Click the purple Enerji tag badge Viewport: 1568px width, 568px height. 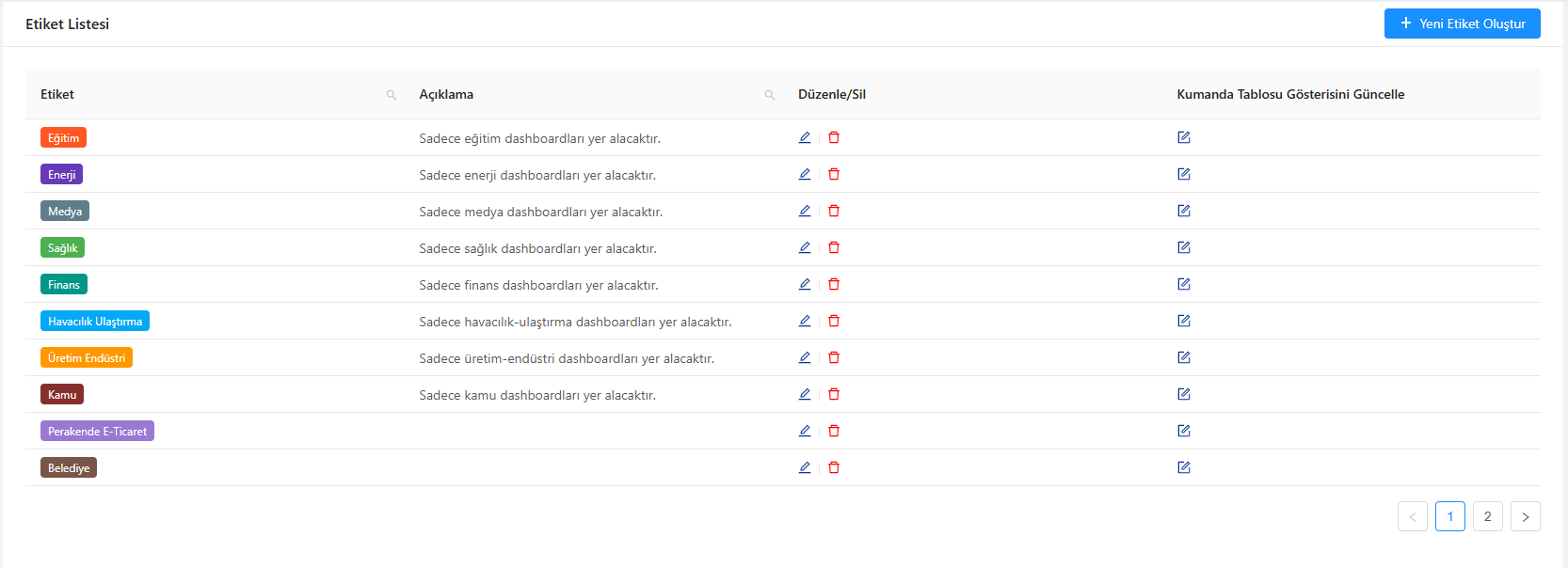click(x=61, y=175)
